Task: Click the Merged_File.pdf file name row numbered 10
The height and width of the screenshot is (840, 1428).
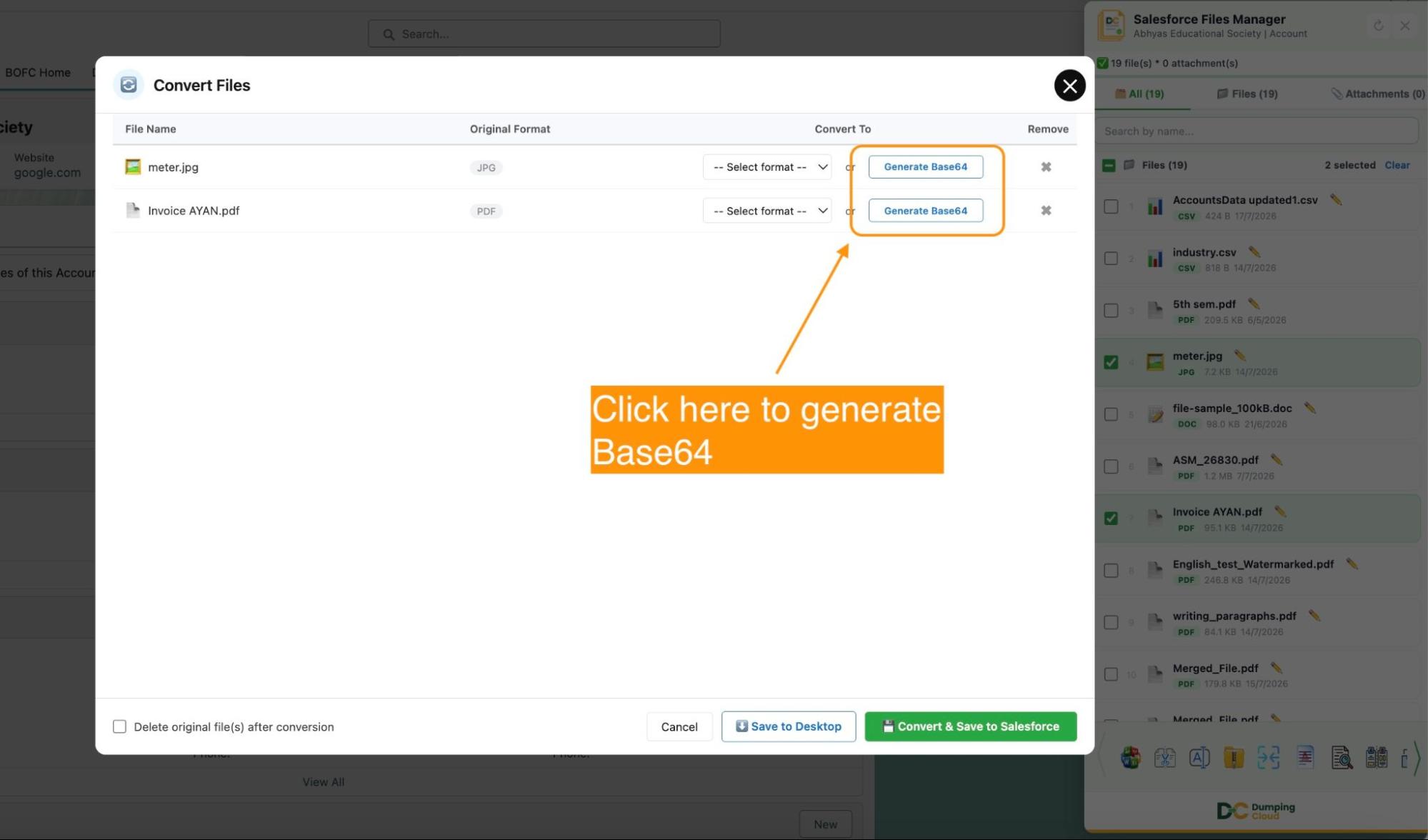Action: click(1215, 668)
